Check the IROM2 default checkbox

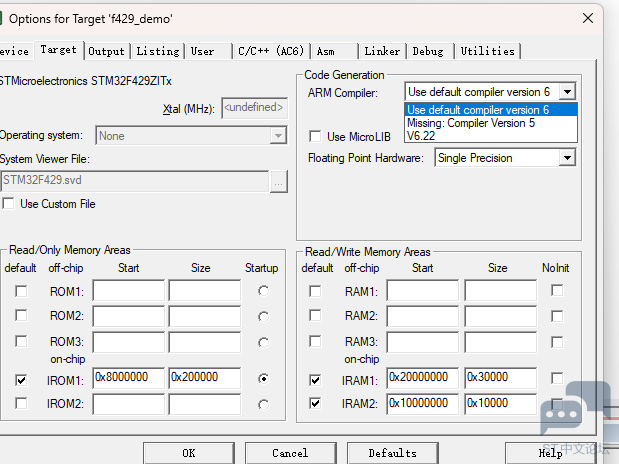pyautogui.click(x=21, y=404)
